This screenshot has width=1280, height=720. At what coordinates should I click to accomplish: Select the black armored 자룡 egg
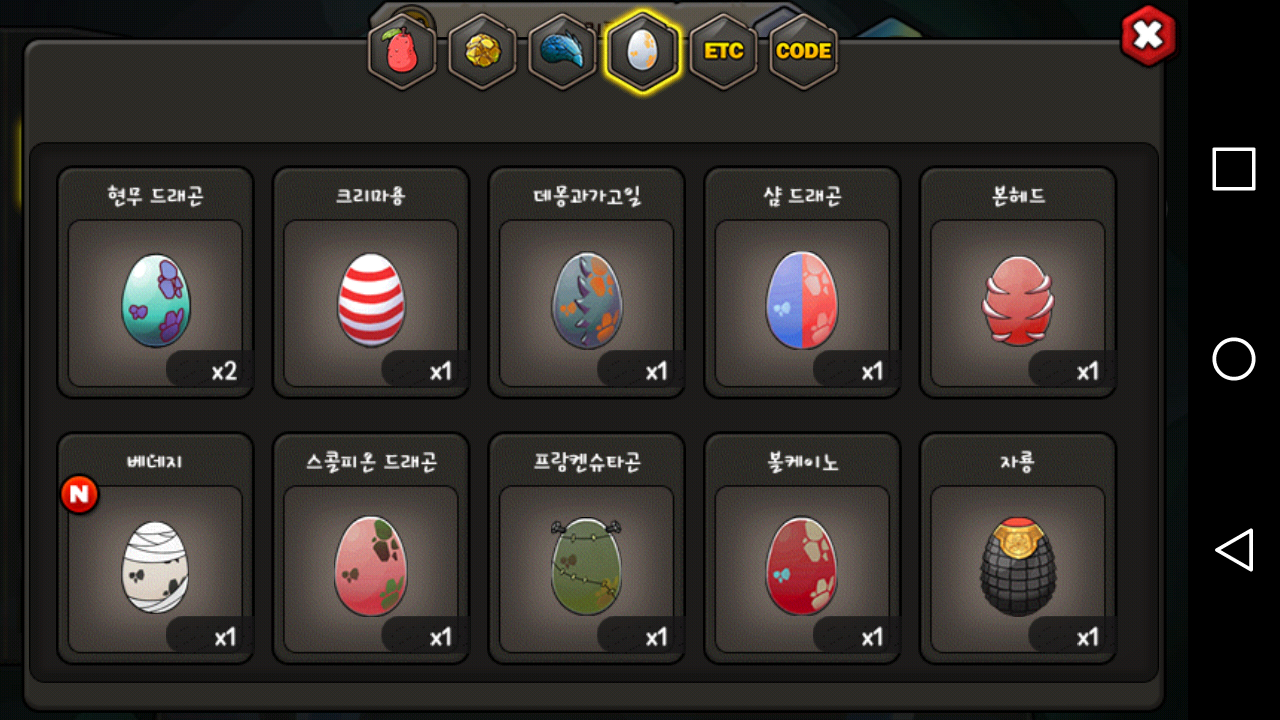tap(1018, 549)
